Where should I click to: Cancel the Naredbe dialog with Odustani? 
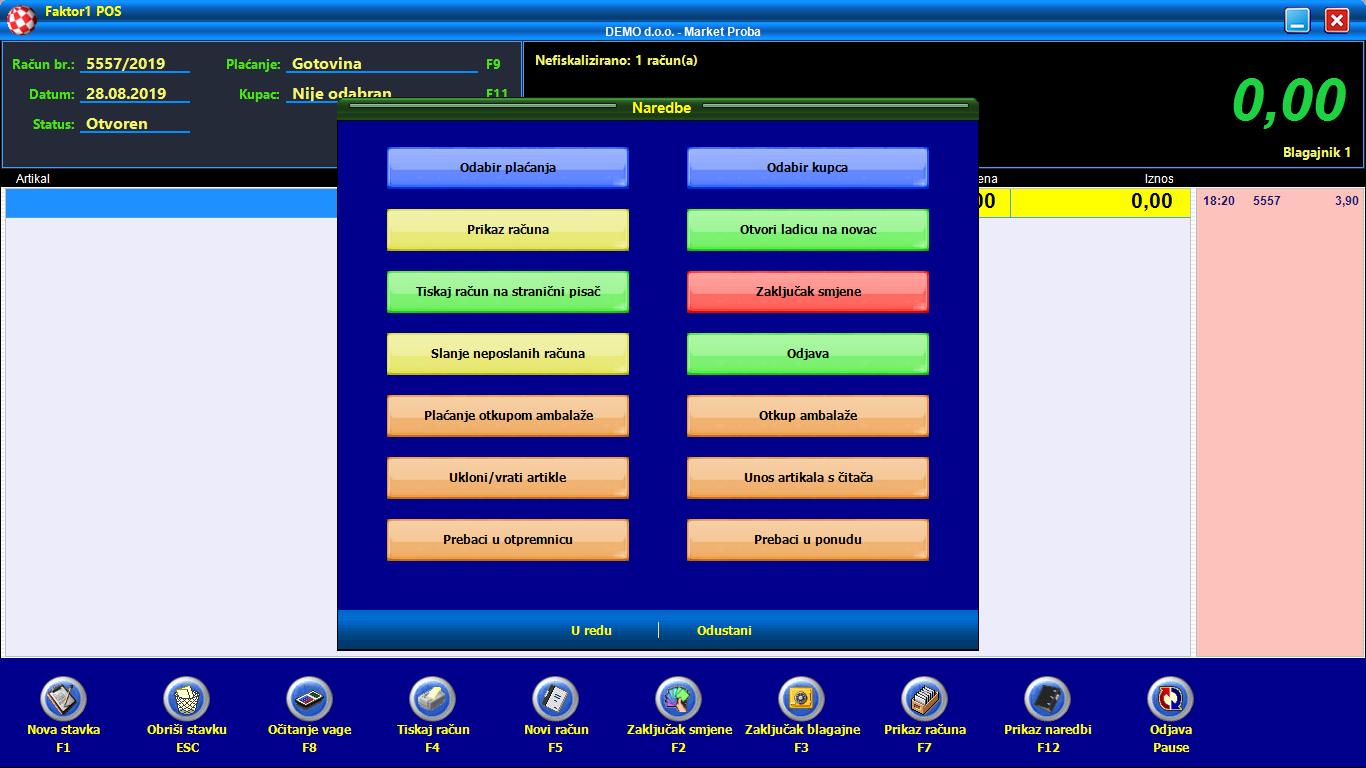click(724, 631)
